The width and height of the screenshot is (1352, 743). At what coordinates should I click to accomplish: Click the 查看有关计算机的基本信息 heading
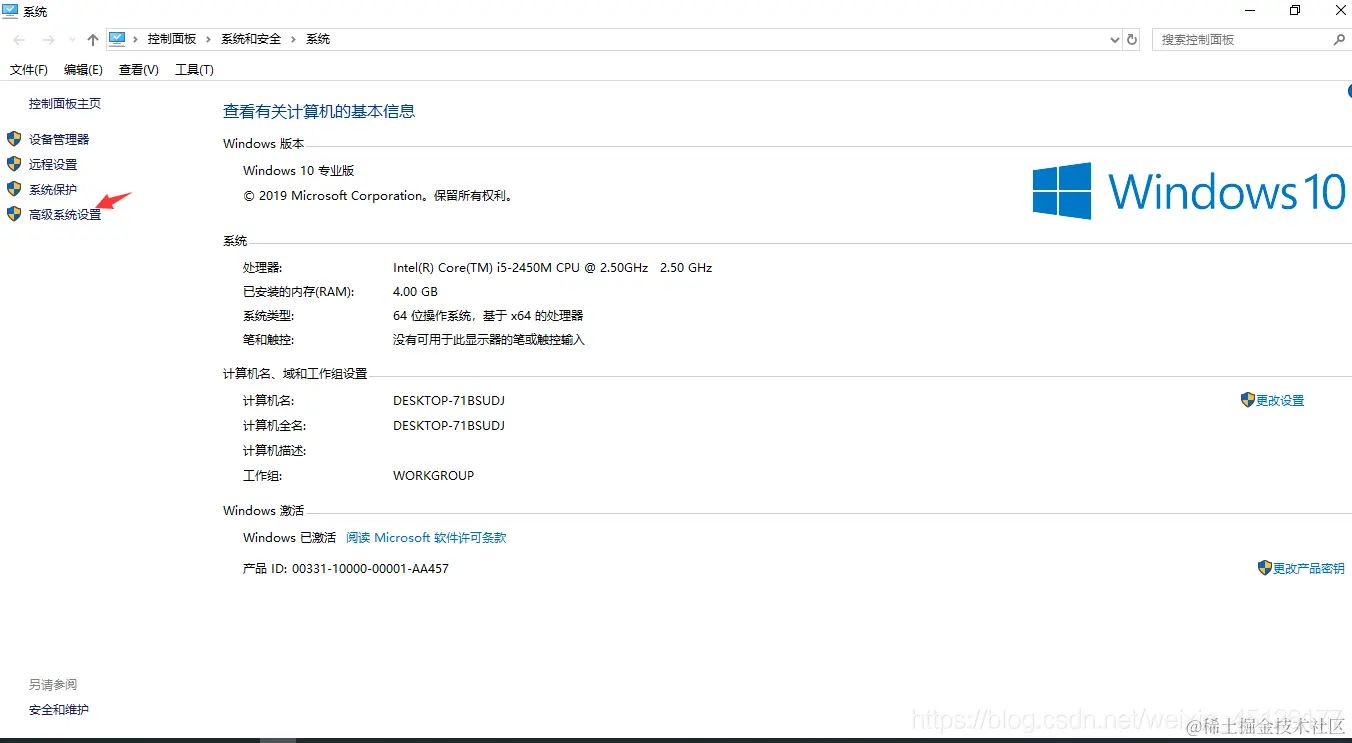[x=319, y=112]
